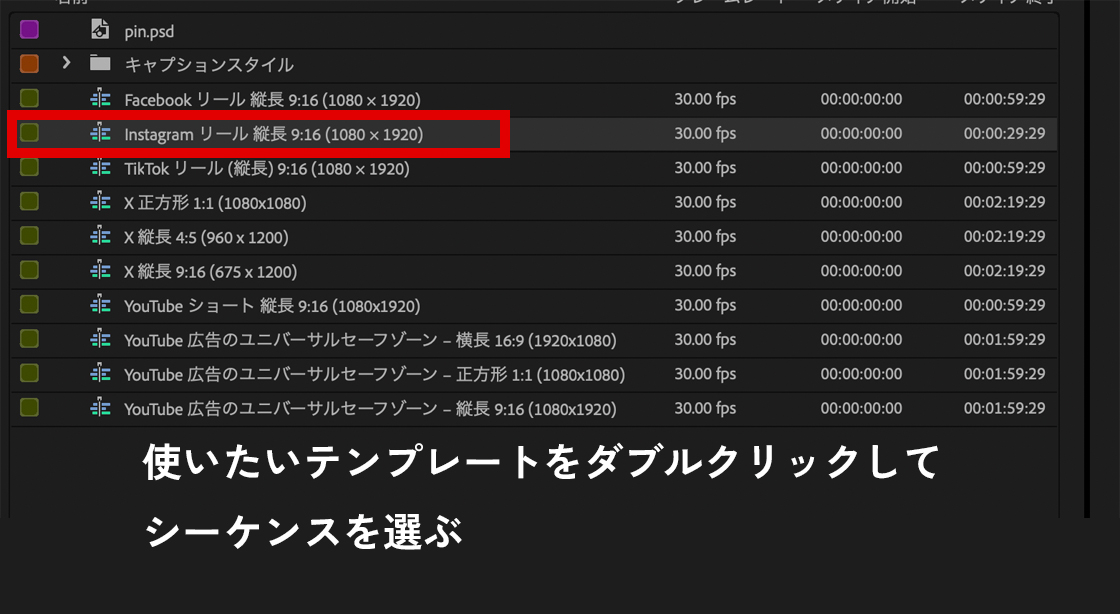1120x614 pixels.
Task: Click the orange label swatch for キャプションスタイル
Action: [x=29, y=64]
